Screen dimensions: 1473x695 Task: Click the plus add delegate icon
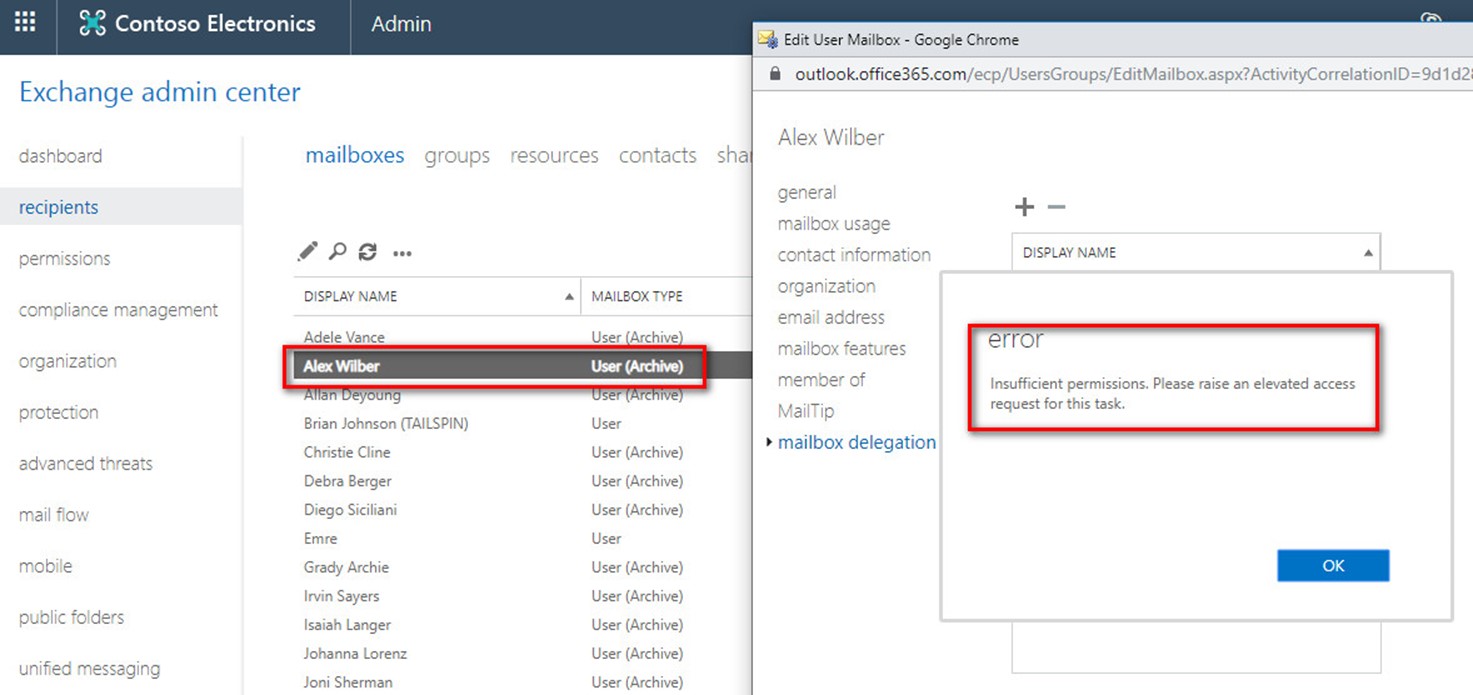click(1024, 207)
